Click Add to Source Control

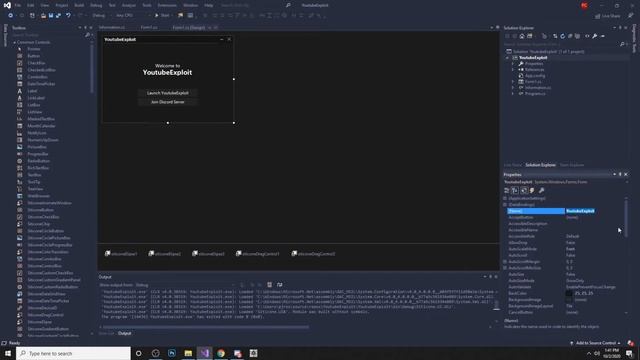tap(595, 343)
